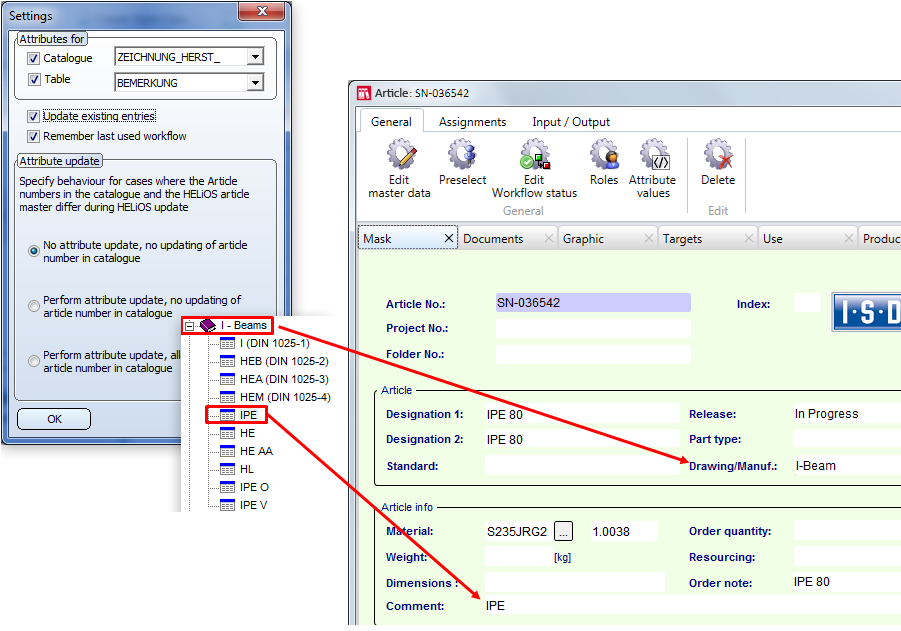Select the third Perform attribute update radio

[34, 361]
